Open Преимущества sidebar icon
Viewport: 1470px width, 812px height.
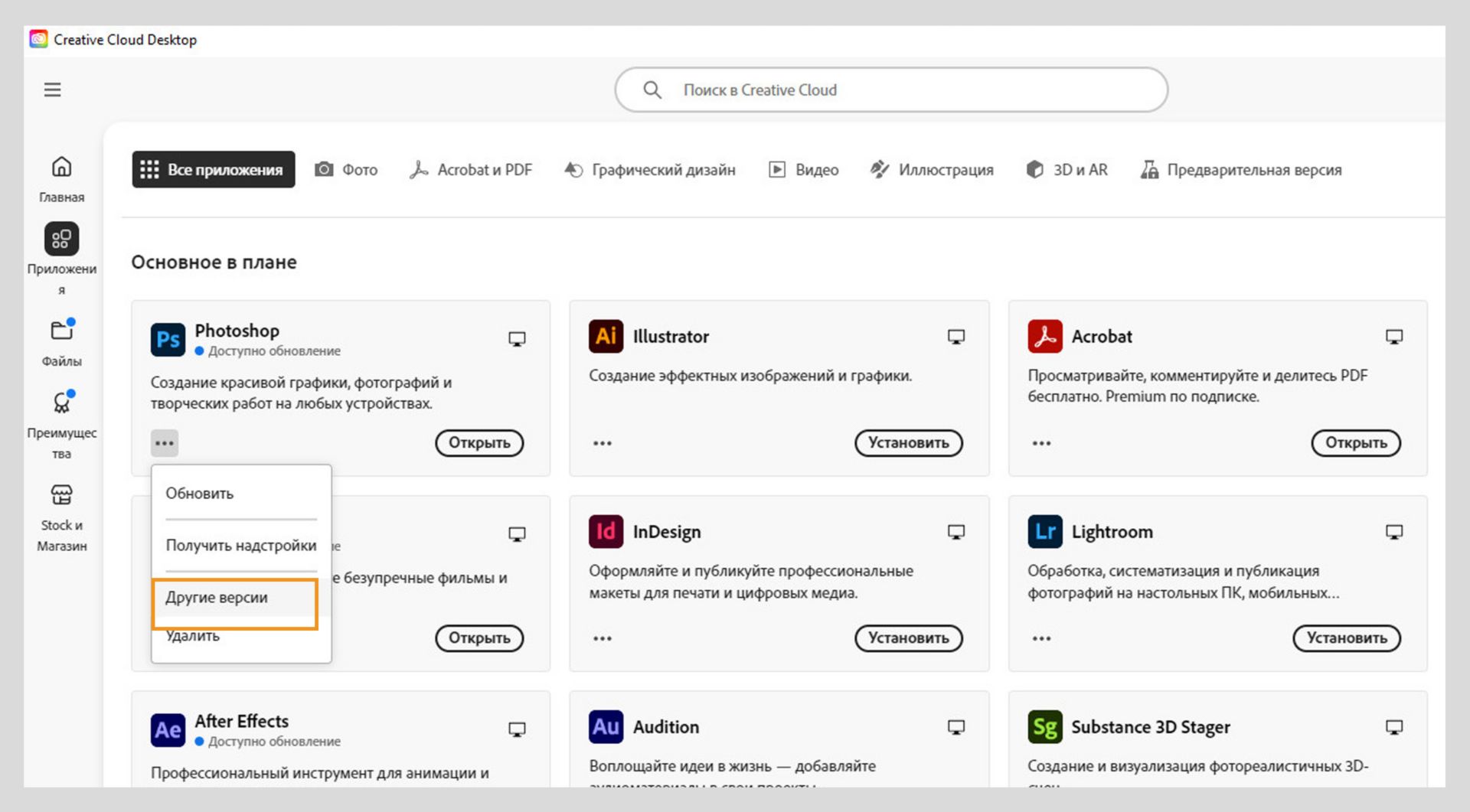61,403
